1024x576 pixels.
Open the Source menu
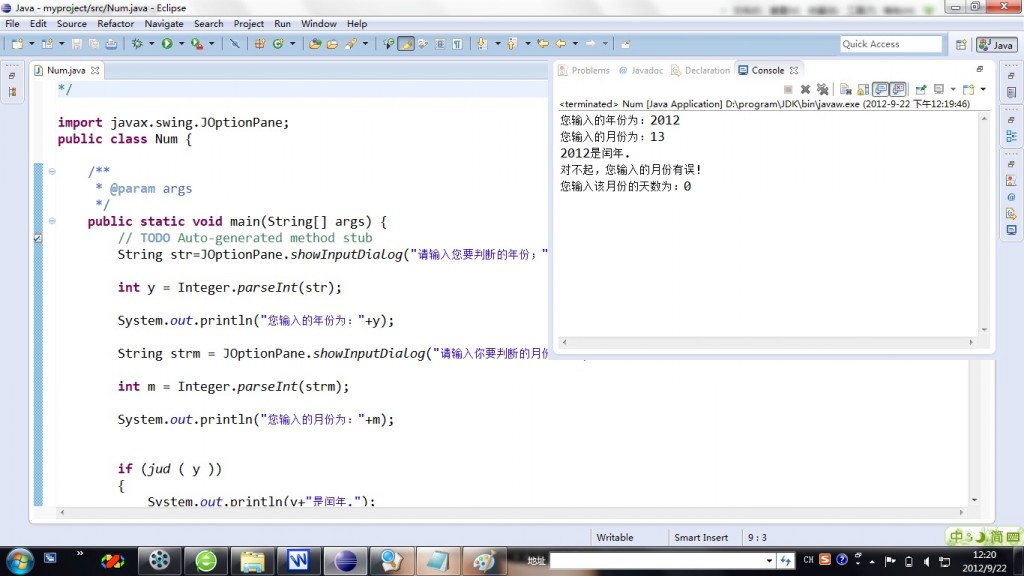pyautogui.click(x=72, y=24)
